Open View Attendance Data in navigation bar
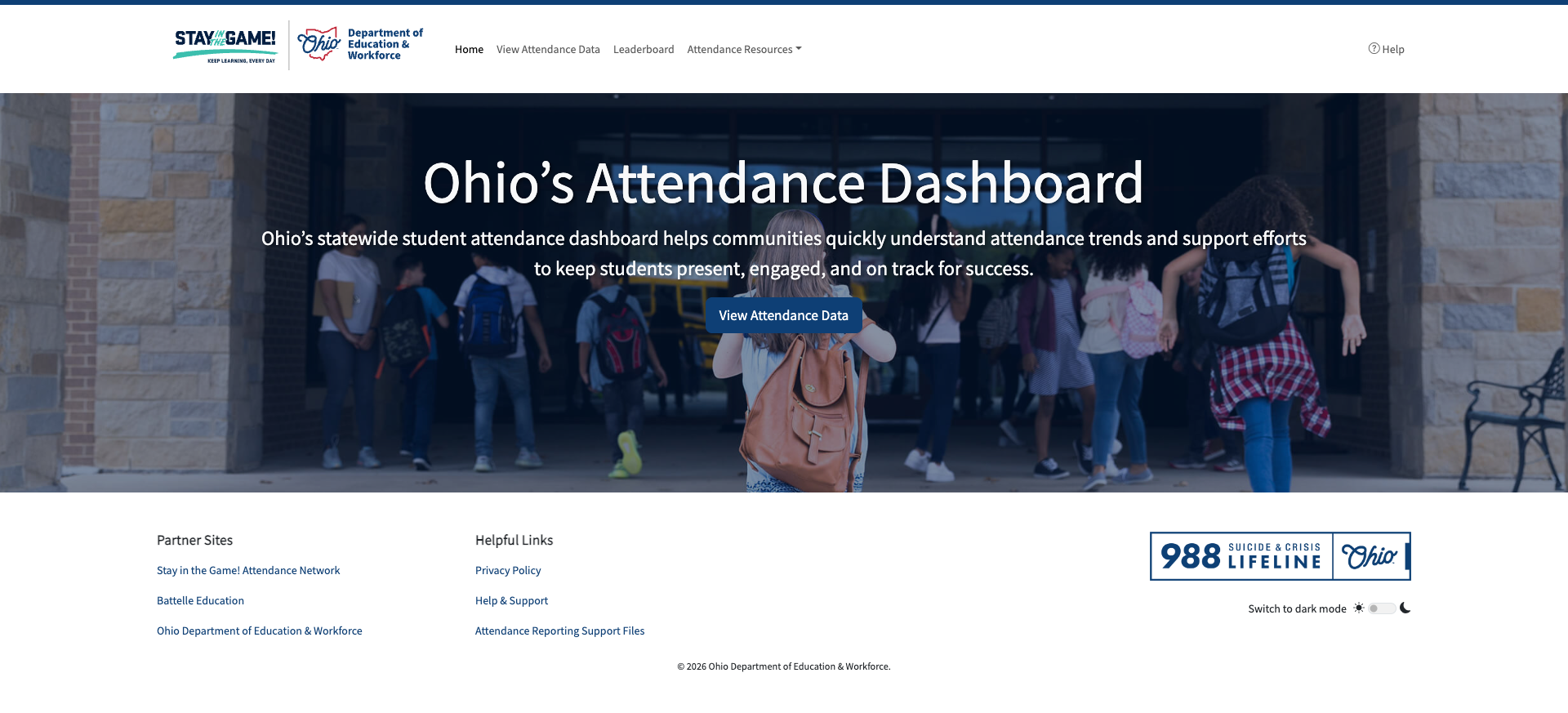The height and width of the screenshot is (713, 1568). [x=548, y=49]
